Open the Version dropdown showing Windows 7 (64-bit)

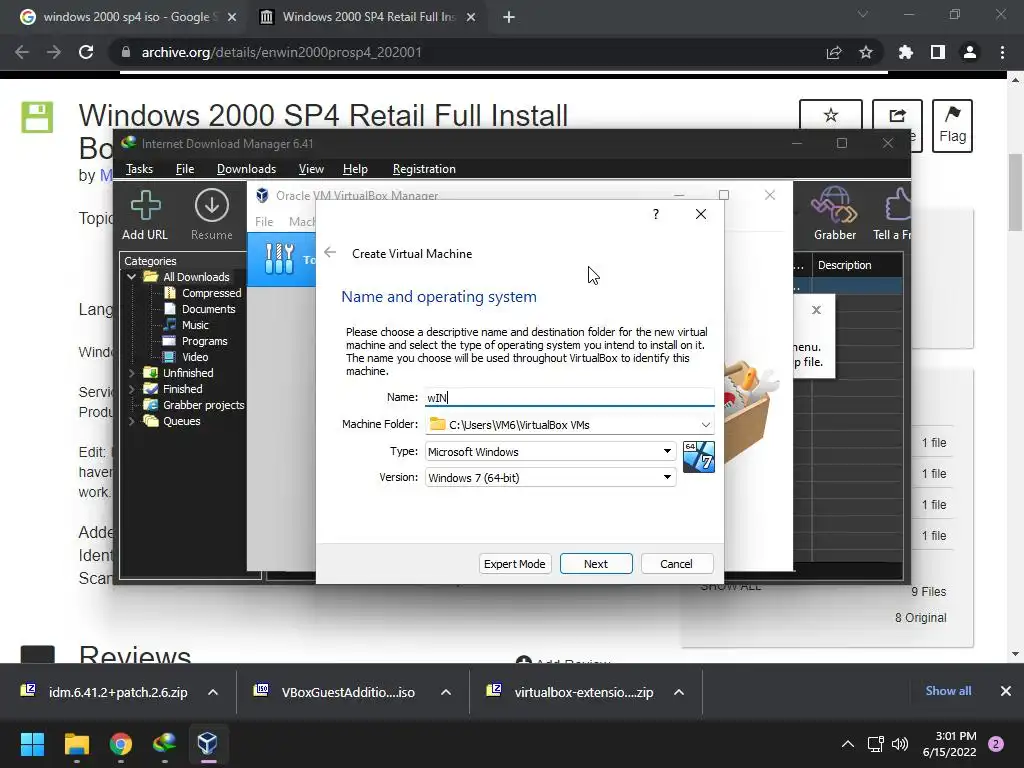pos(551,477)
